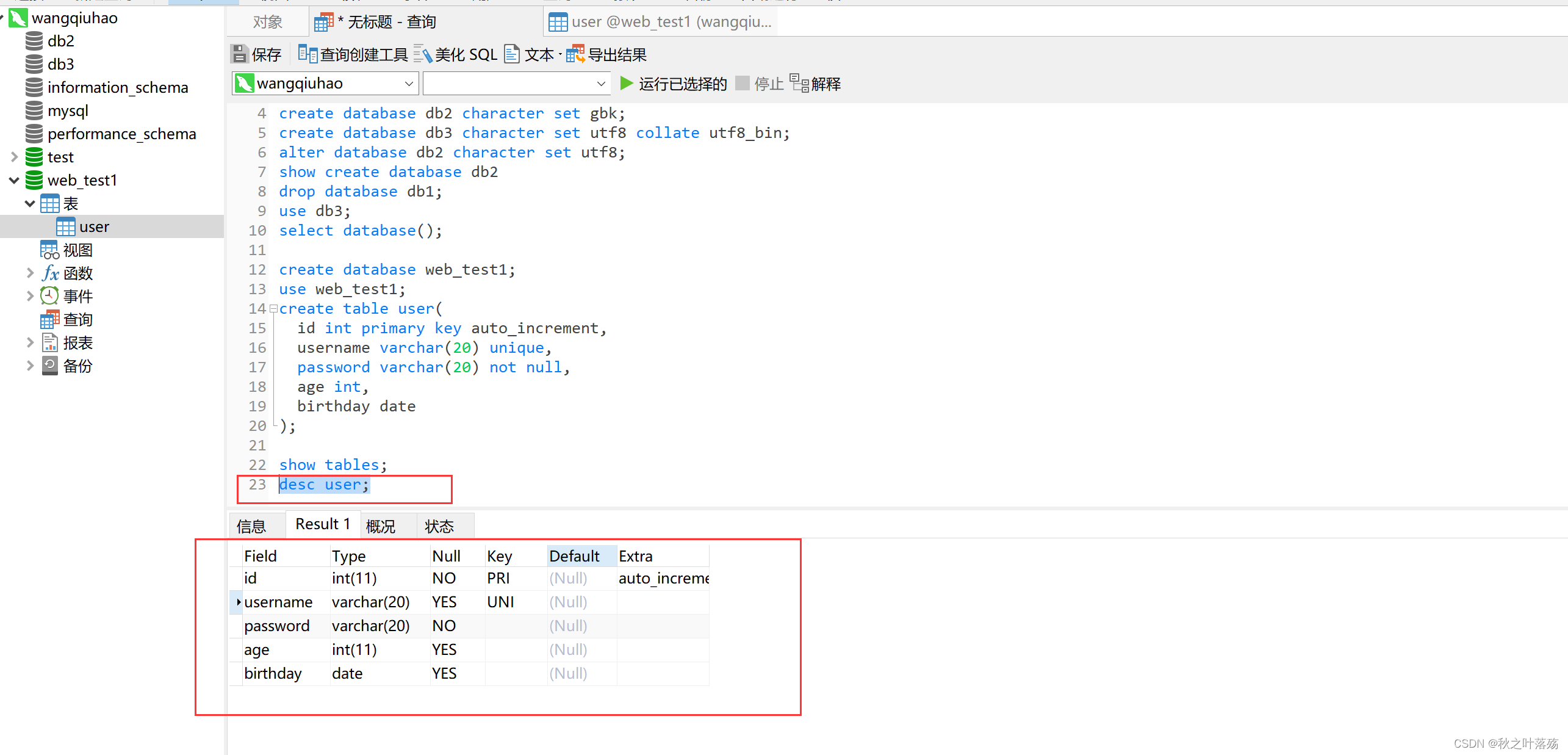Click the 报表 reports icon
Screen dimensions: 1568x755
(50, 342)
